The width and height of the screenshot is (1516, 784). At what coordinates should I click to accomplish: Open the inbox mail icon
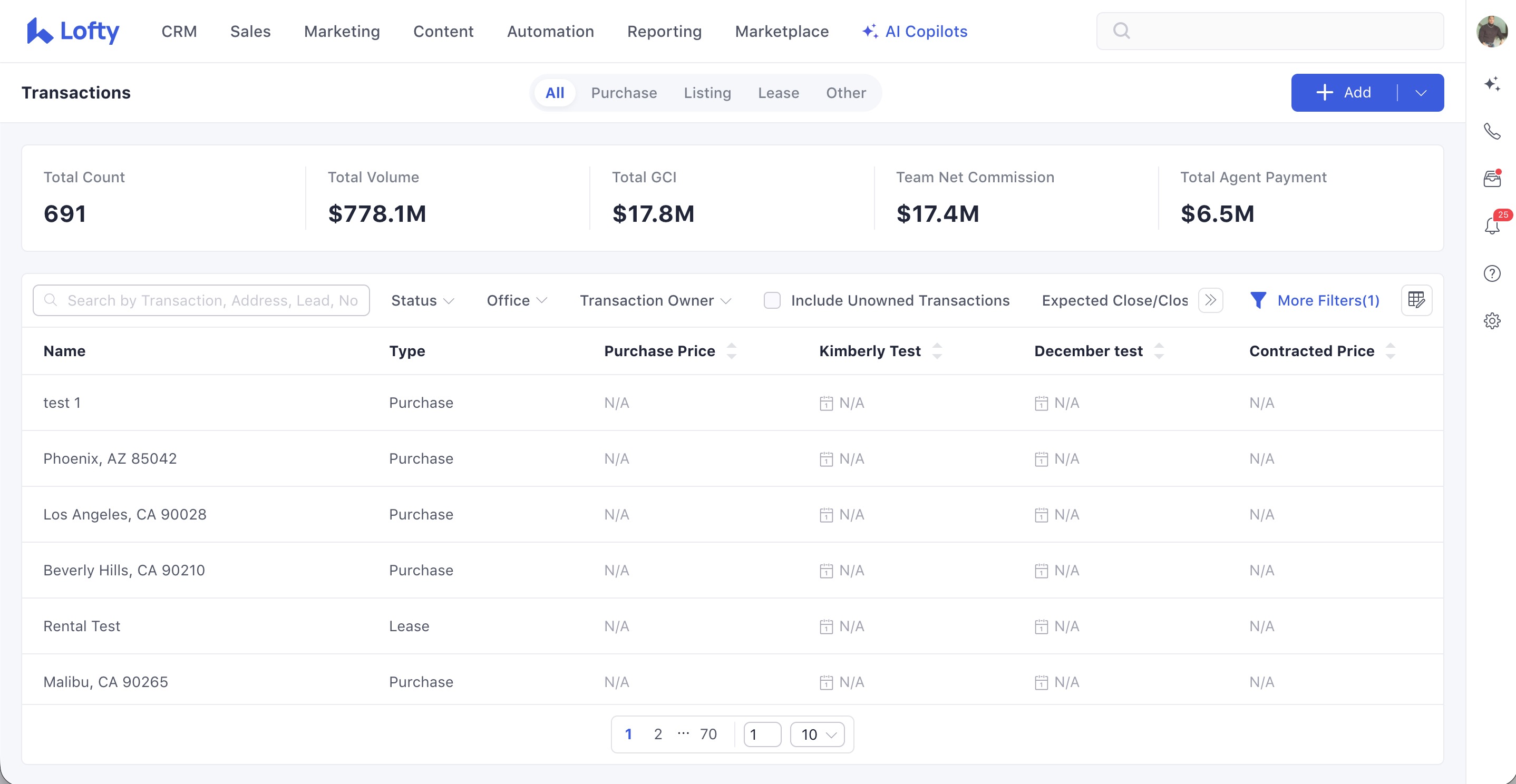click(x=1491, y=178)
